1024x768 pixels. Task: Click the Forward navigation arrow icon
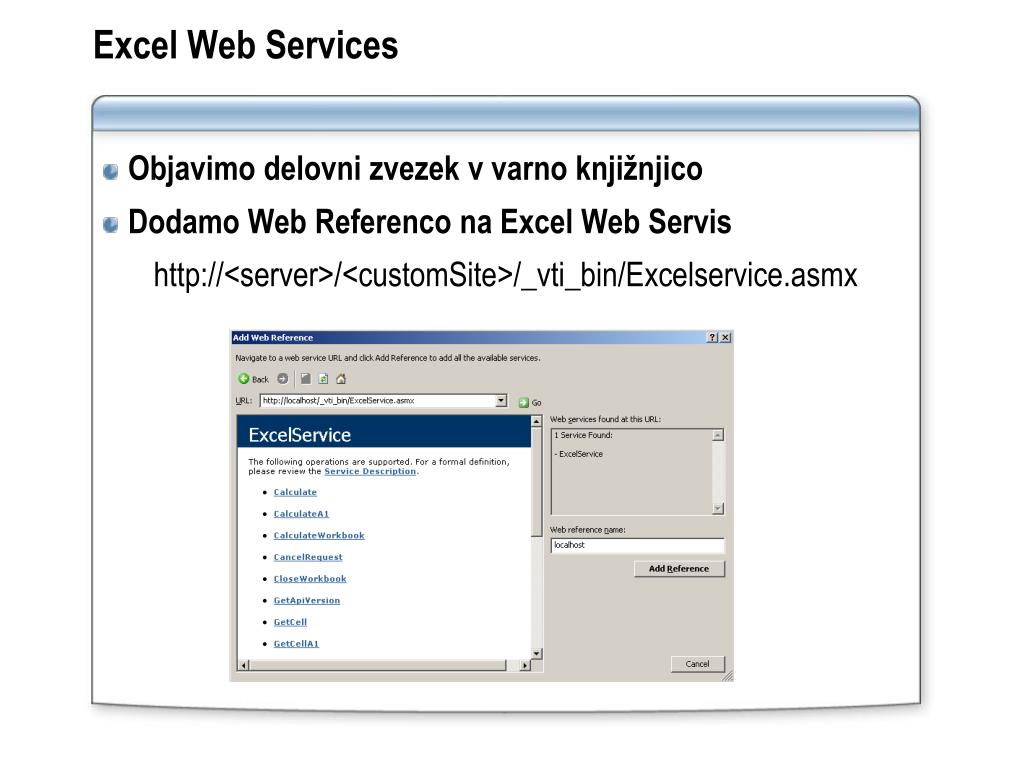pyautogui.click(x=282, y=379)
